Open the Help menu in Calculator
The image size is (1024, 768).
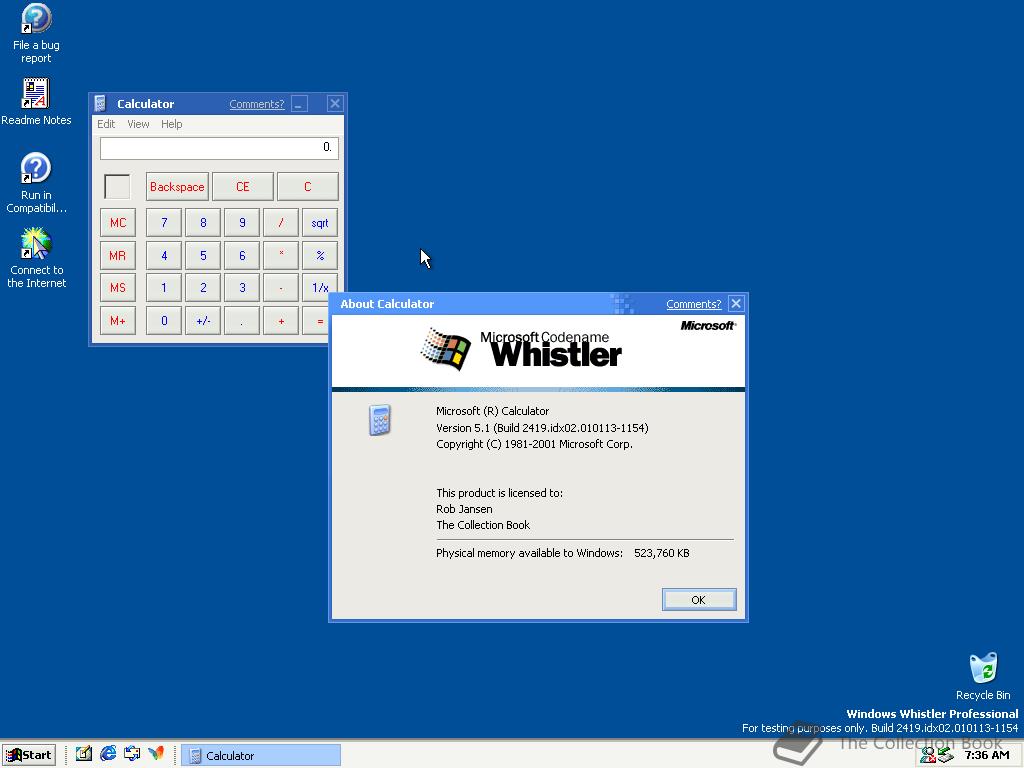coord(172,124)
